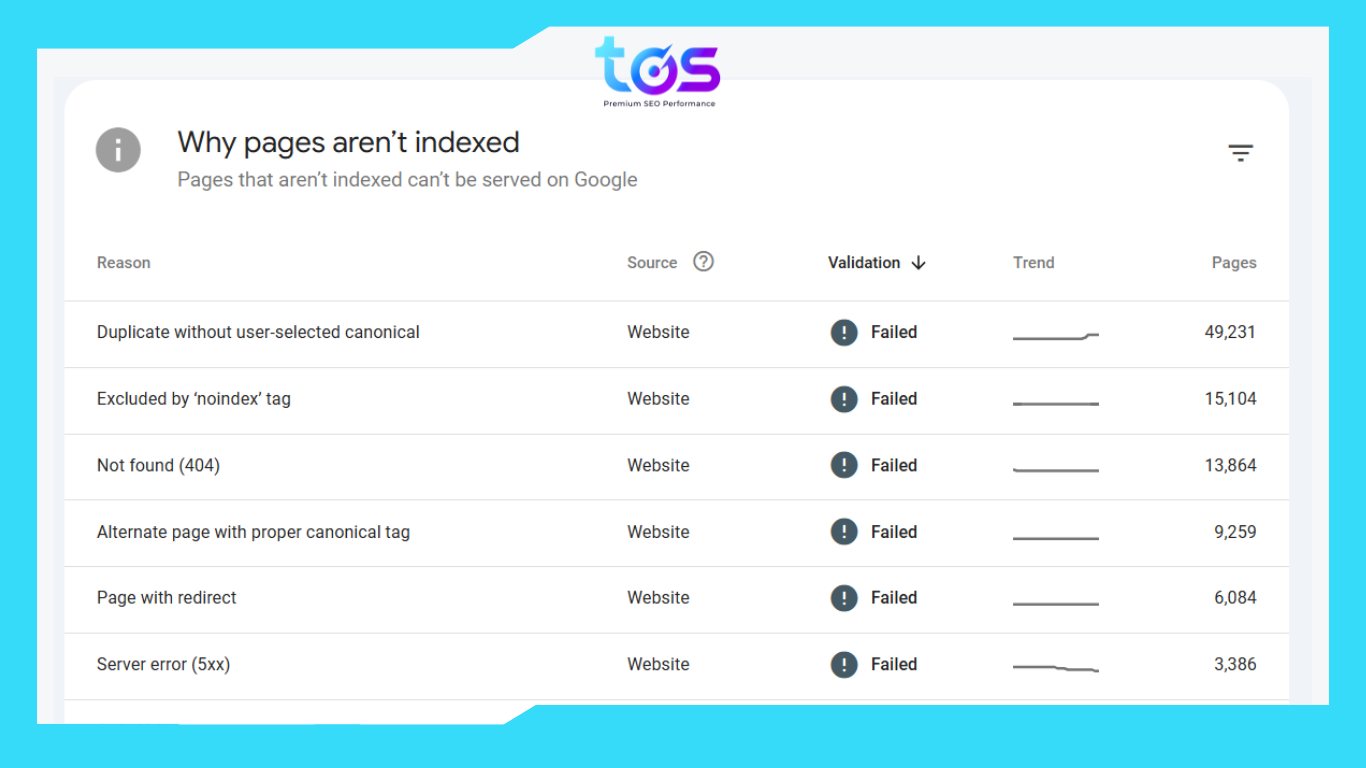Image resolution: width=1366 pixels, height=768 pixels.
Task: Click the Source column help icon
Action: click(x=704, y=262)
